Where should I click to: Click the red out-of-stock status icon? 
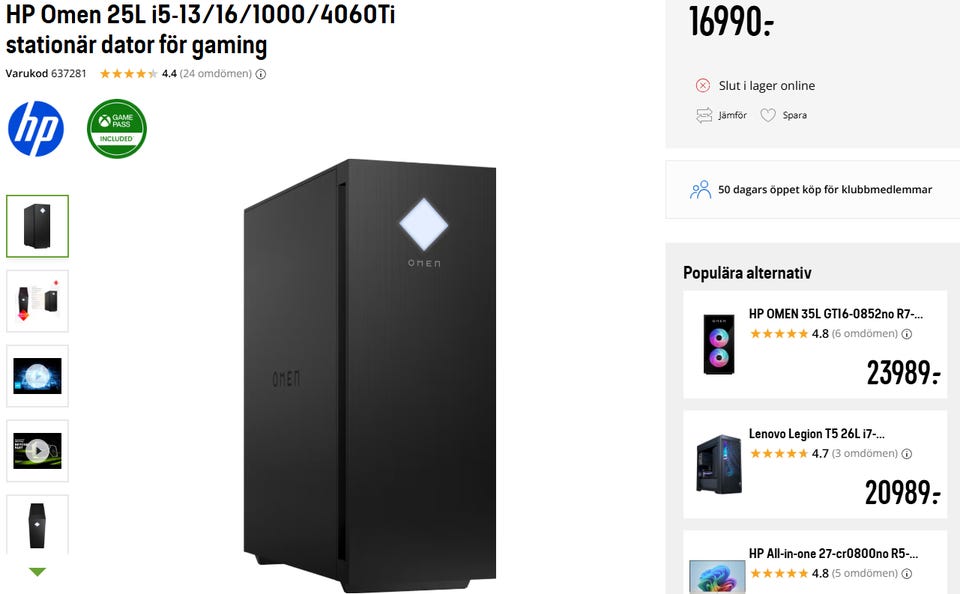pyautogui.click(x=703, y=85)
